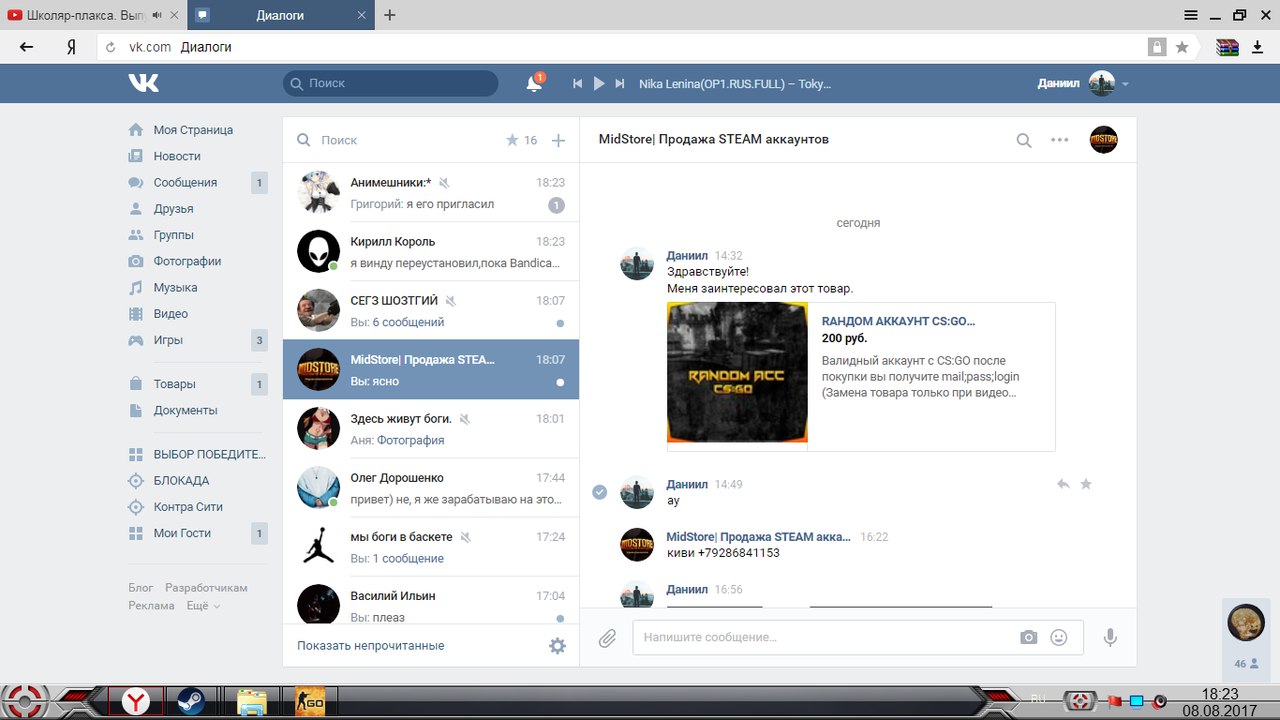
Task: Click the Блог footer link
Action: point(141,588)
